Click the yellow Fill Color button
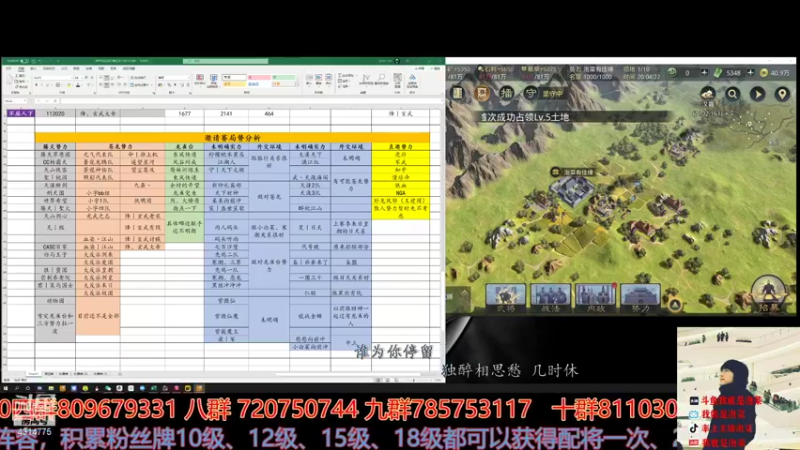 69,85
